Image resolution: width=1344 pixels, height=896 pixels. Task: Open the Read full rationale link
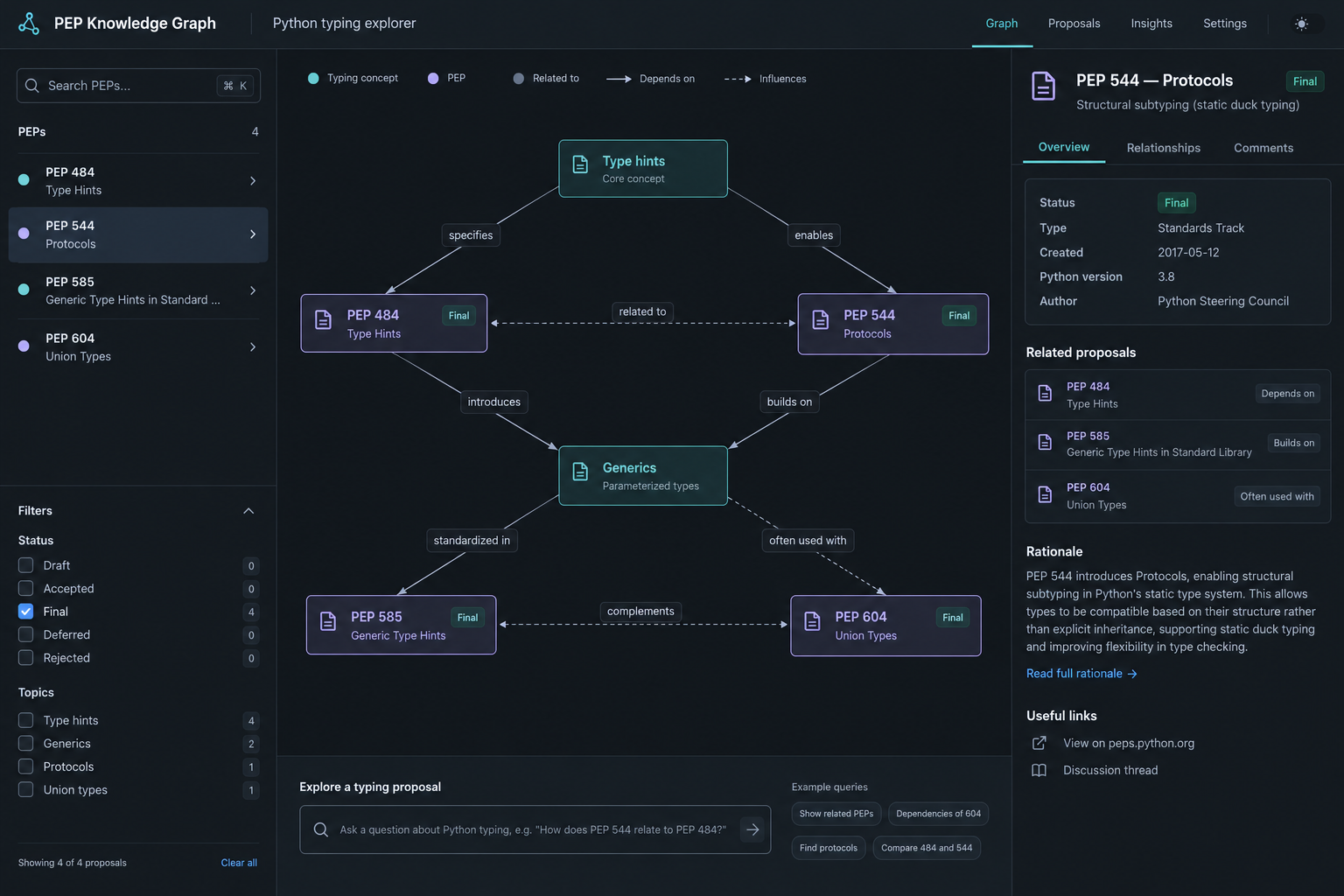pos(1081,674)
